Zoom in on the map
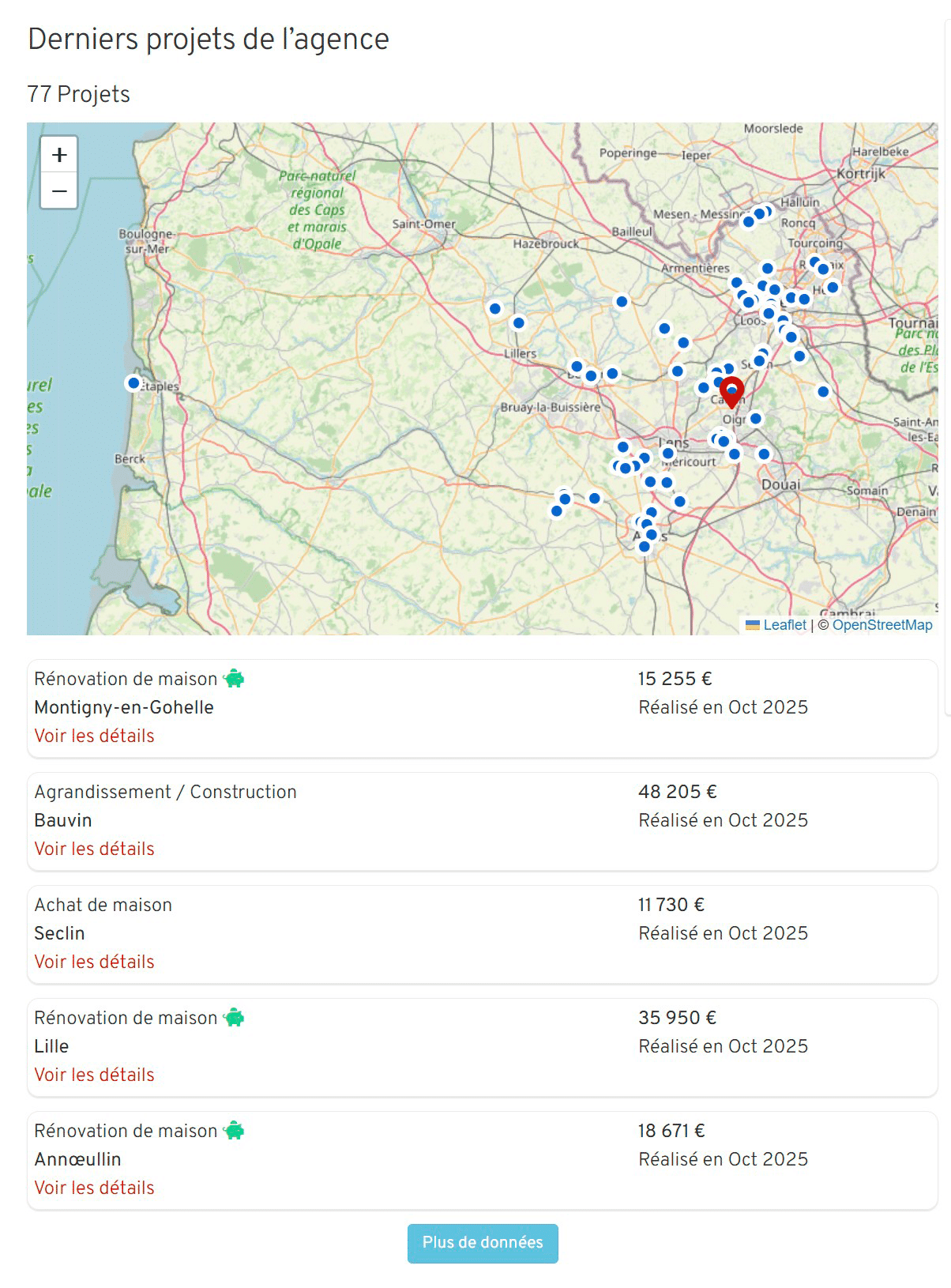Viewport: 951px width, 1288px height. click(59, 155)
